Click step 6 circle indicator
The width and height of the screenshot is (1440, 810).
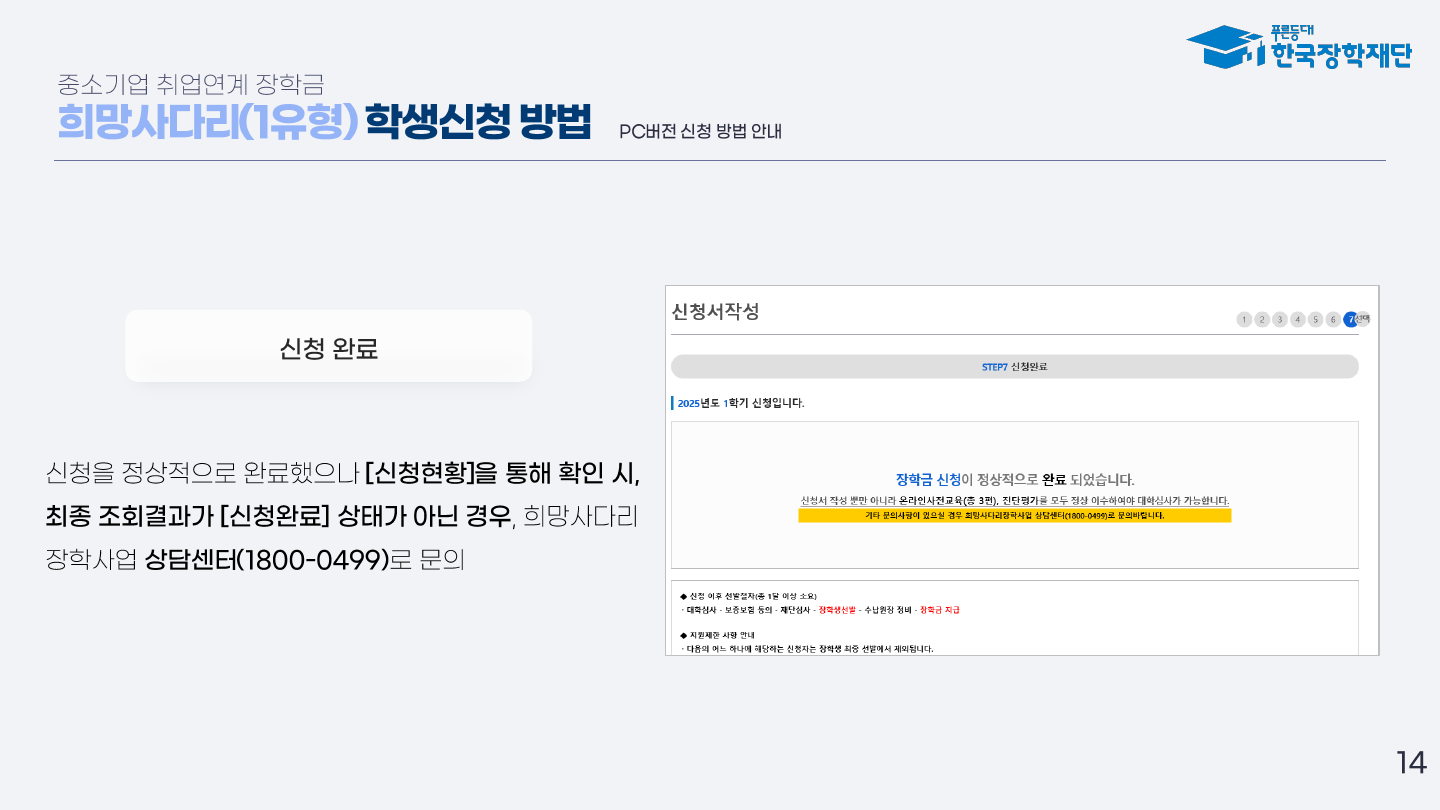pos(1333,320)
